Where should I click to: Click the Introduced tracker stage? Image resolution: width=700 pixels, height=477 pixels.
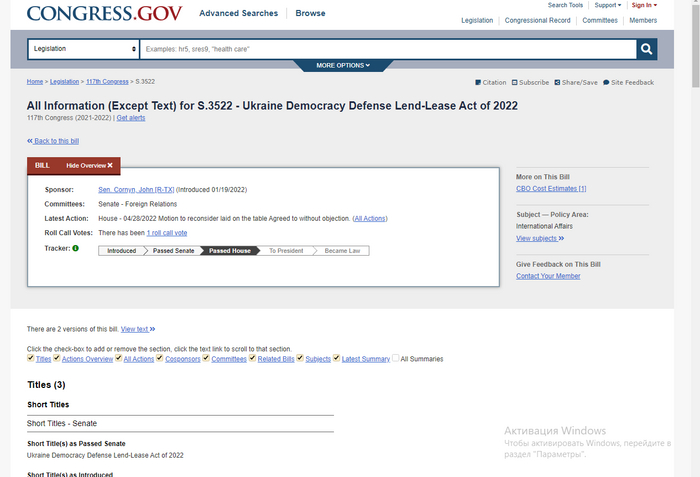pyautogui.click(x=121, y=251)
